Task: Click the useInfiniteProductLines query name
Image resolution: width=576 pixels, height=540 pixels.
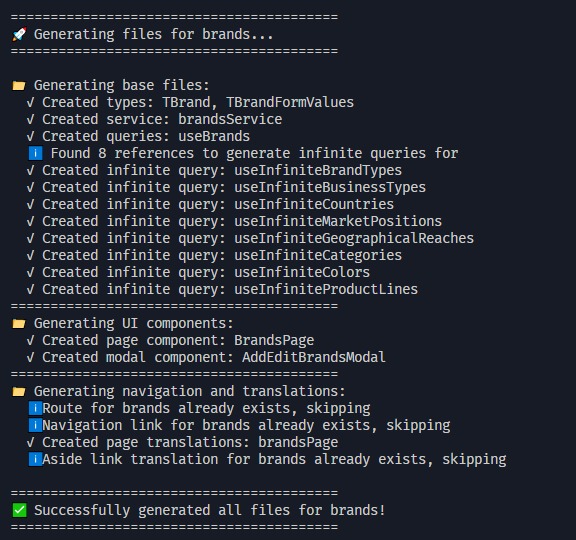Action: tap(326, 289)
